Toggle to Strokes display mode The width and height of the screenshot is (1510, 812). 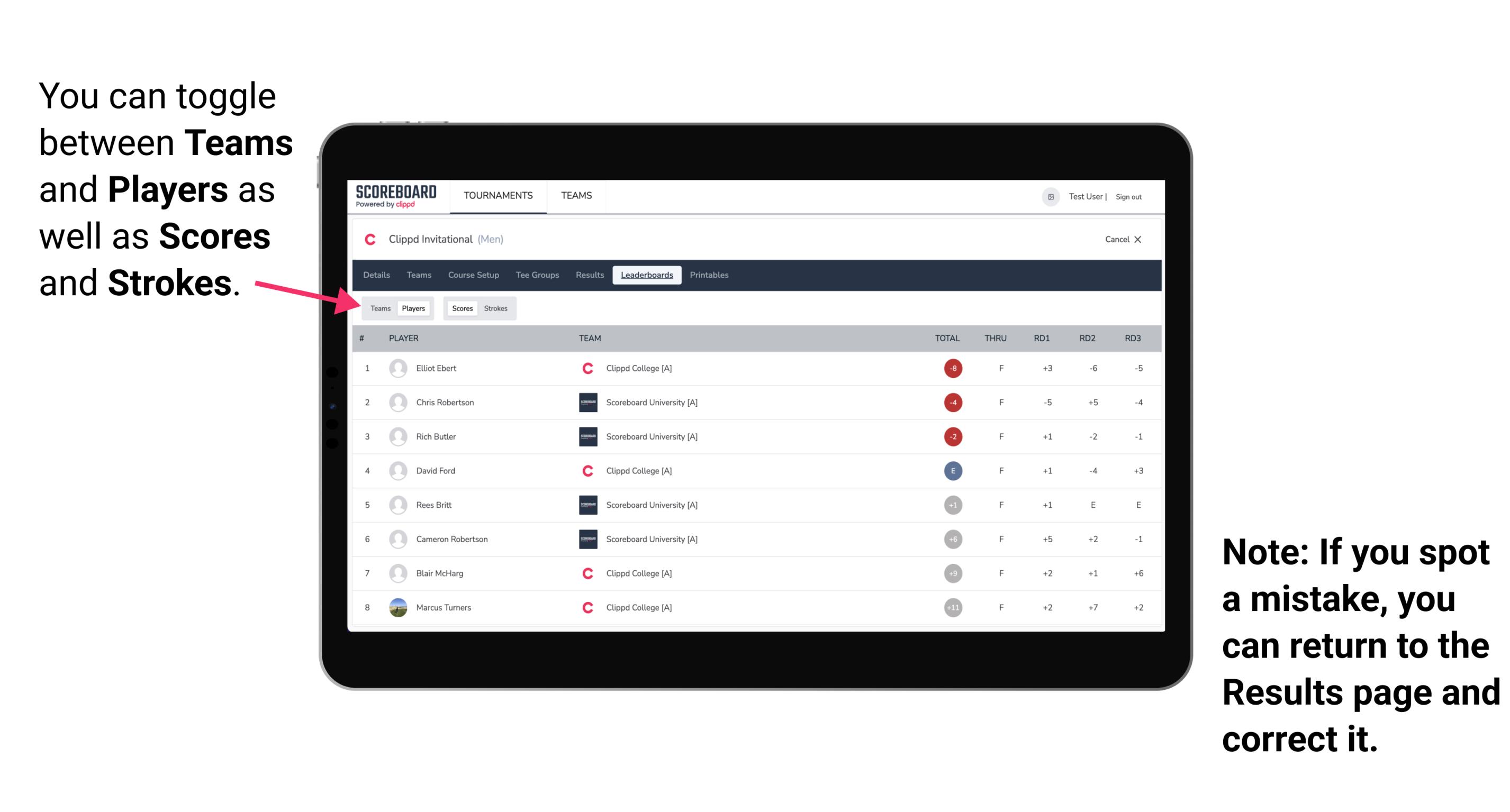497,308
